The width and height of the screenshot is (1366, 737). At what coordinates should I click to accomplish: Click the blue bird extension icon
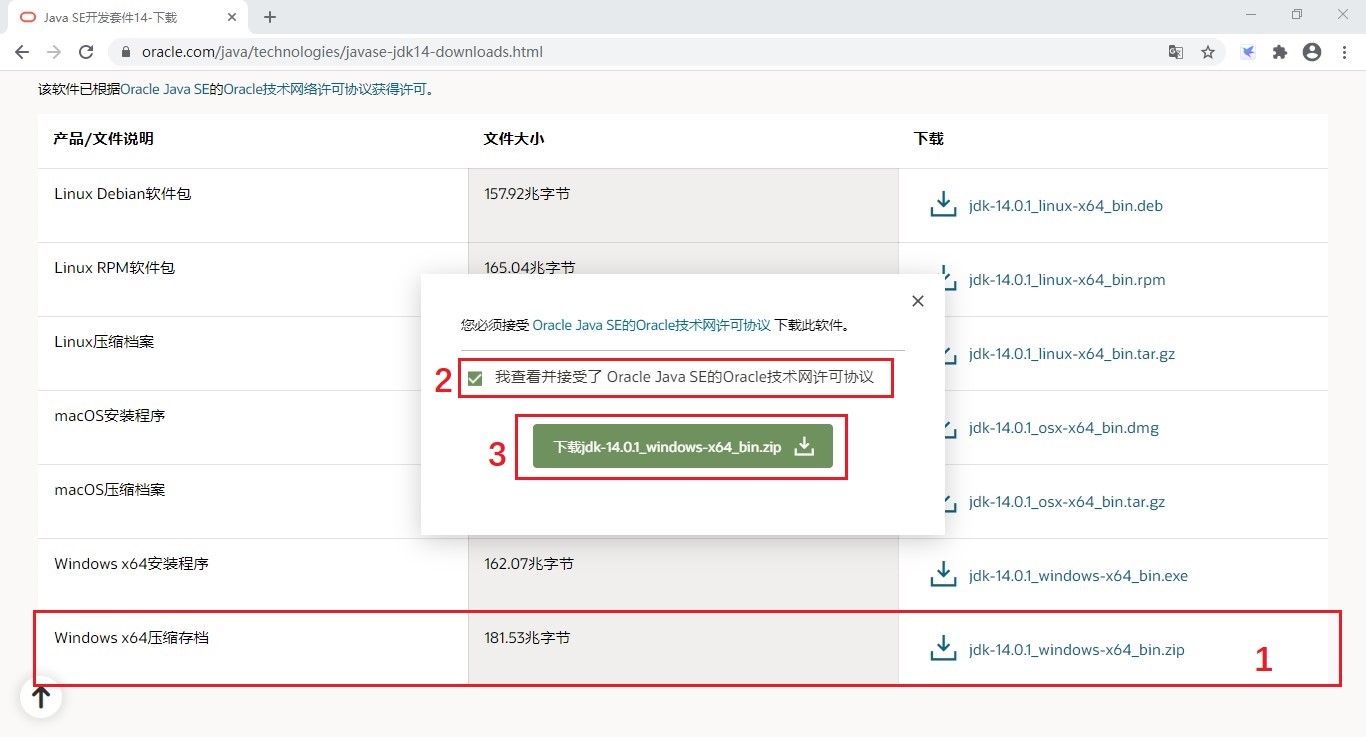click(1248, 52)
